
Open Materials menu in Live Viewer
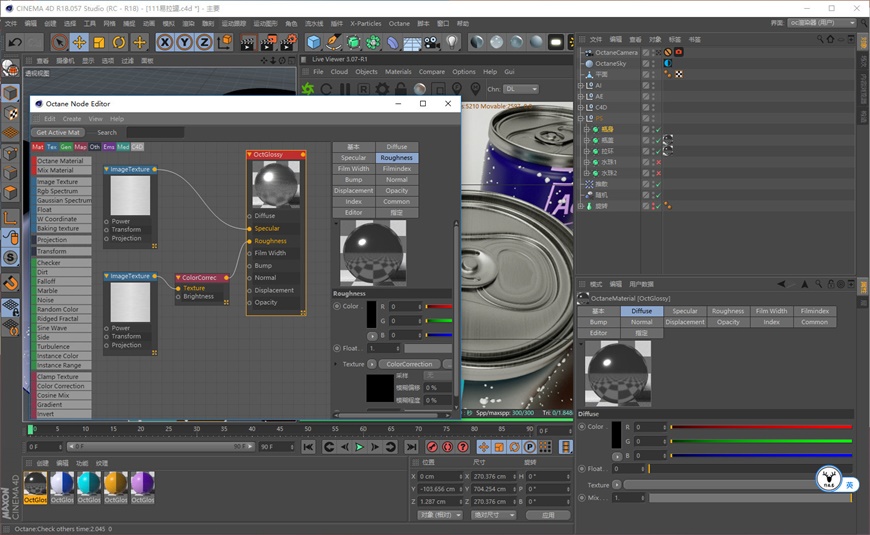(398, 72)
